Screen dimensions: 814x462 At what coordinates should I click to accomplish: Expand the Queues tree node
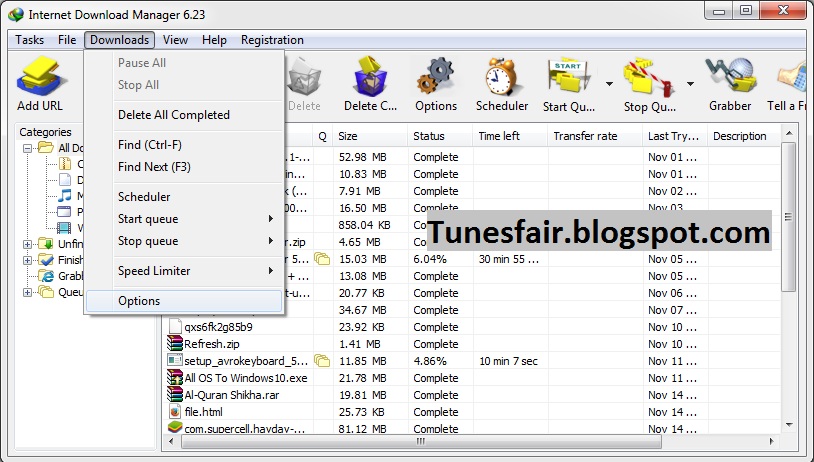[28, 292]
